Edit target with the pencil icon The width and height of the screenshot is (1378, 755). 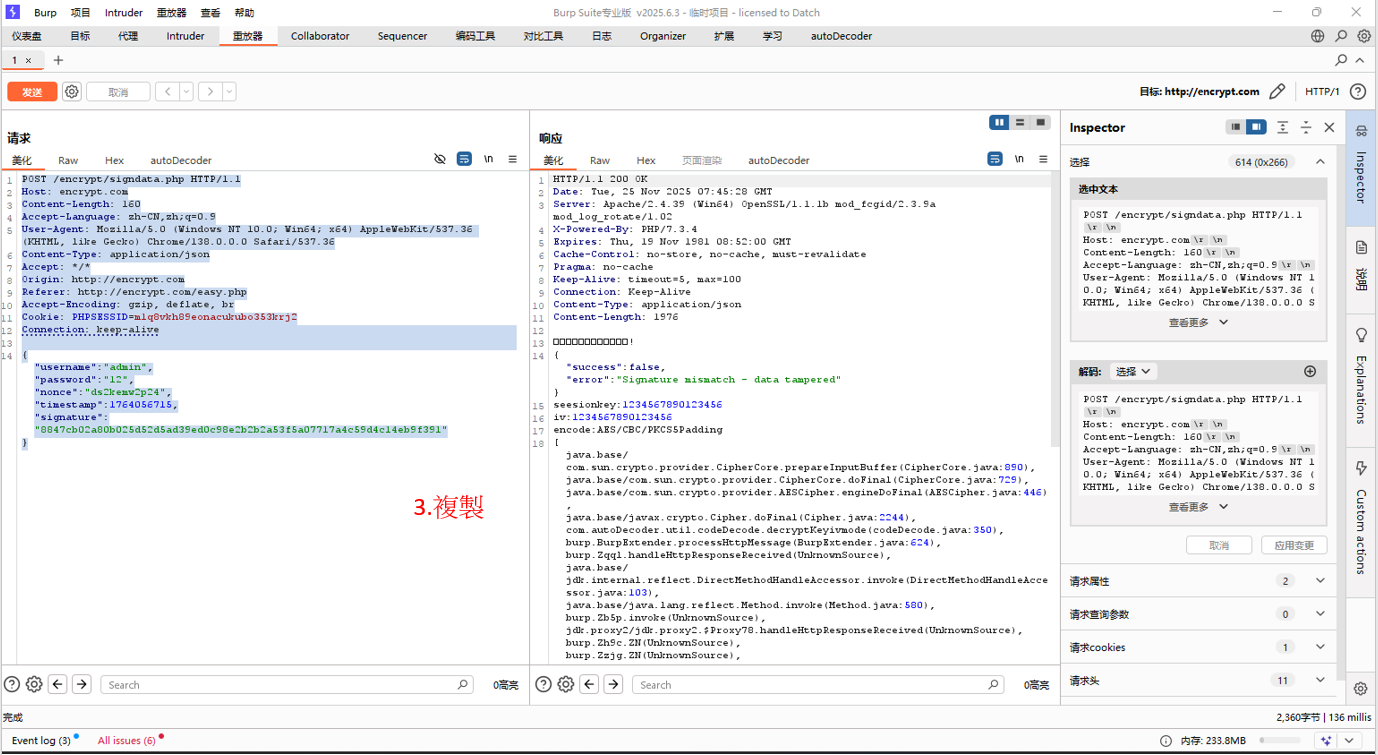pyautogui.click(x=1277, y=92)
